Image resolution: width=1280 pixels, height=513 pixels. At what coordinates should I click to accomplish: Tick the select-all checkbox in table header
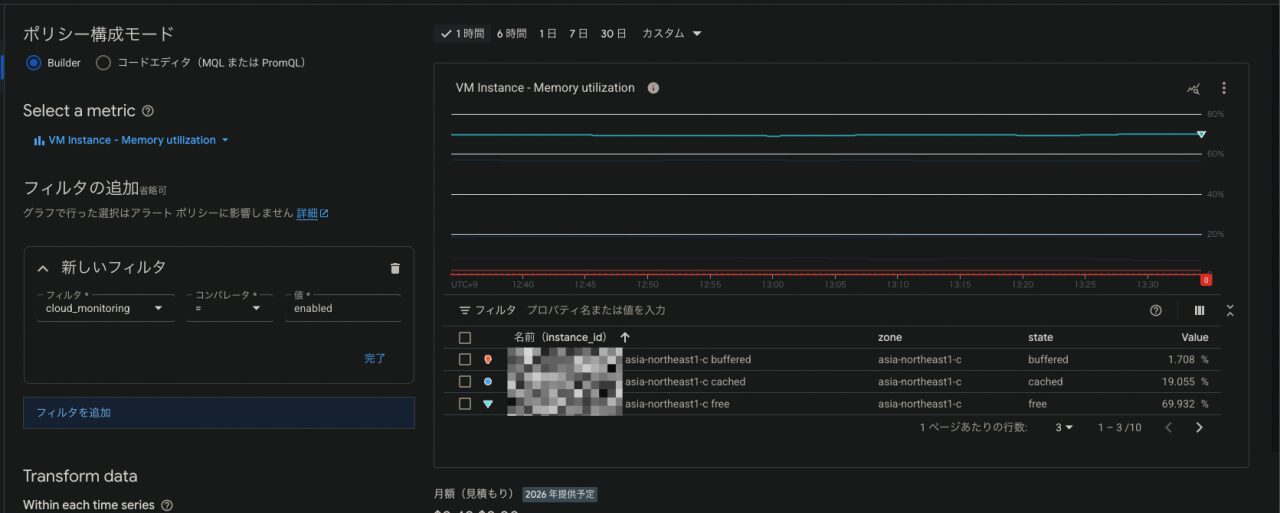tap(465, 338)
